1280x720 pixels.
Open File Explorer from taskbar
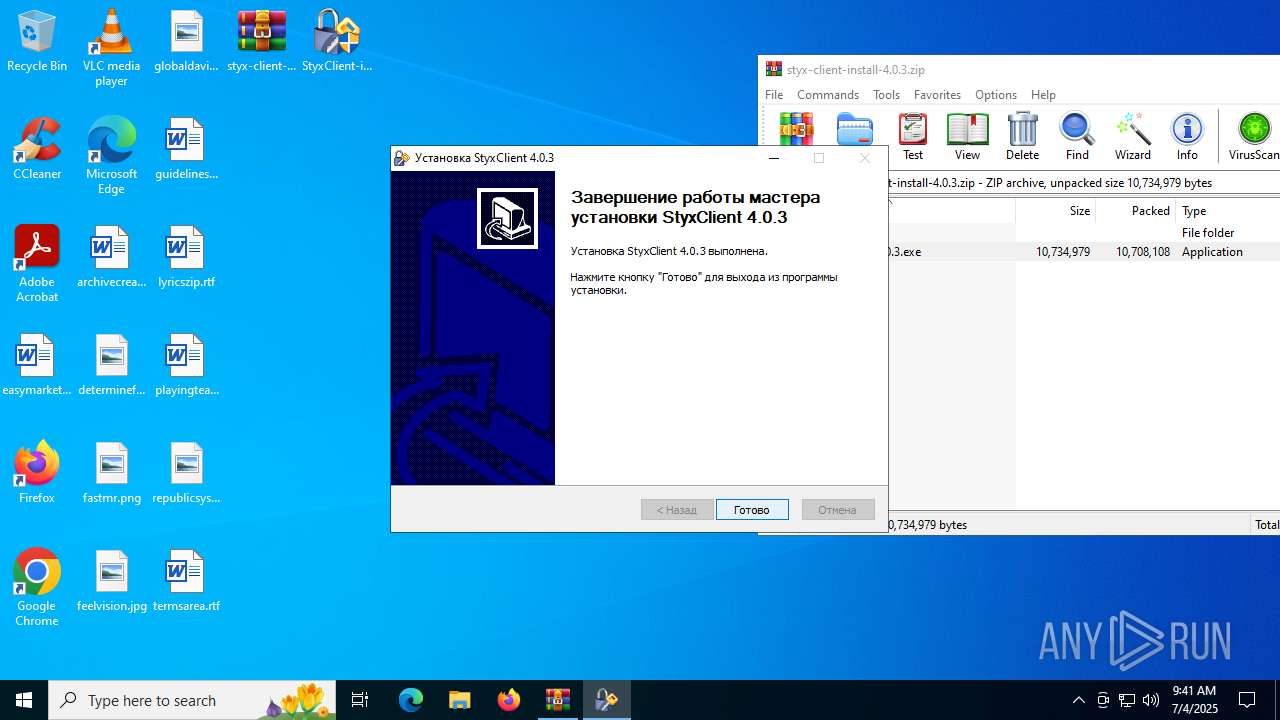[x=460, y=700]
